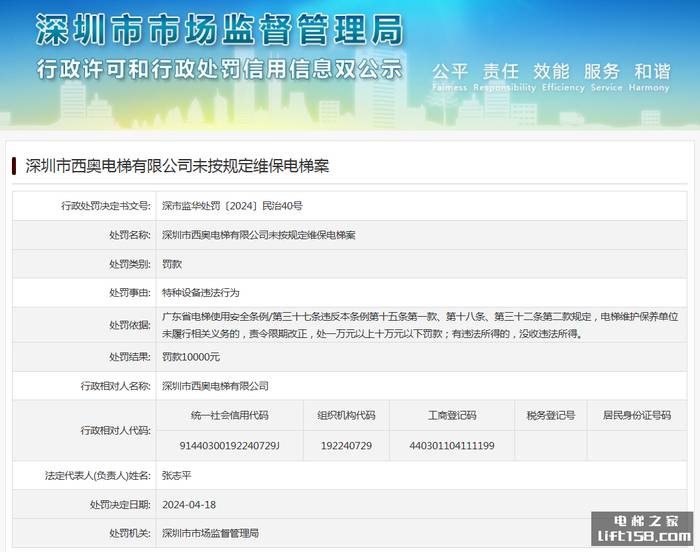Click the 行政相对人名称 label
The image size is (700, 552).
pyautogui.click(x=115, y=386)
